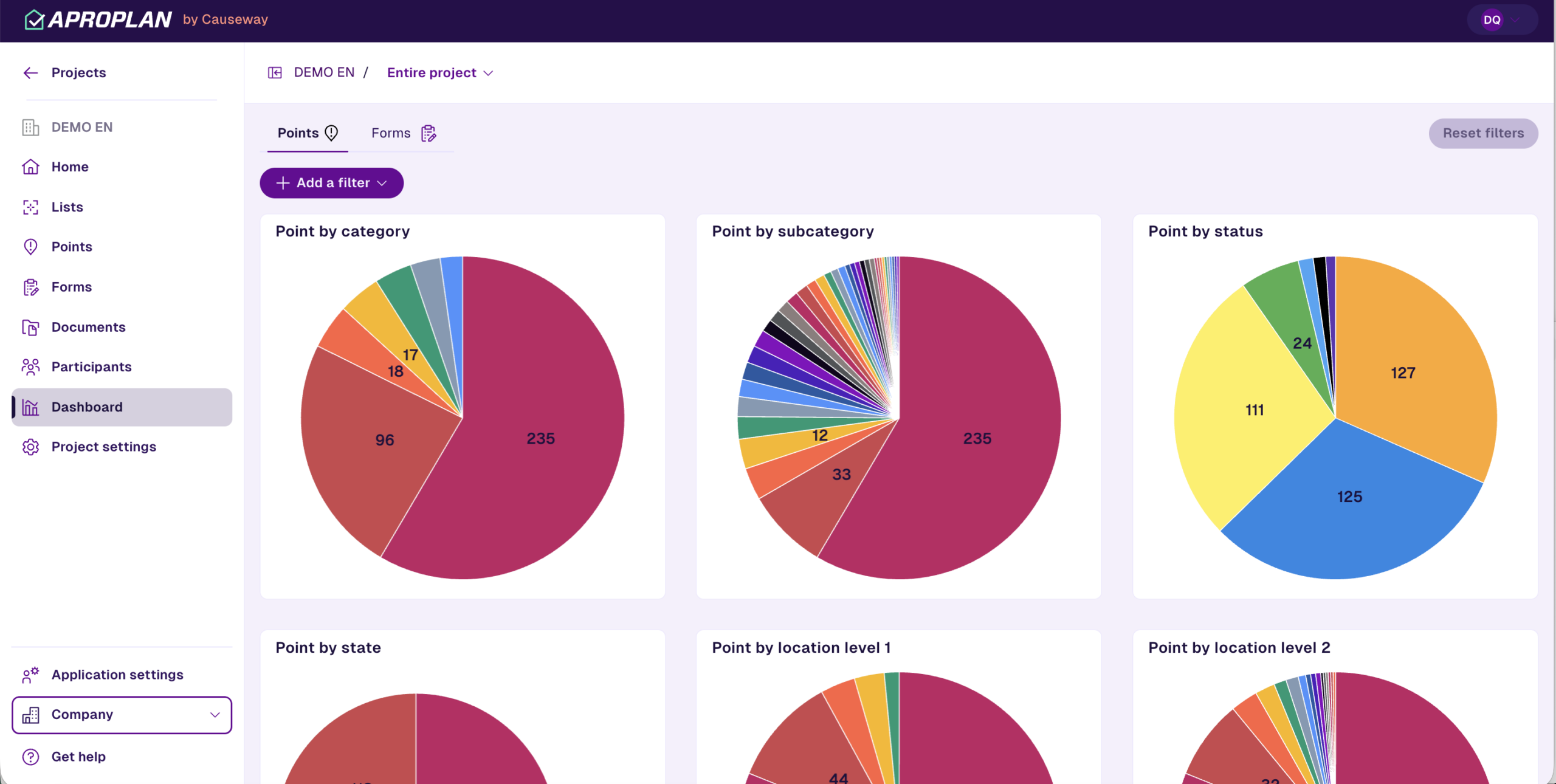Click the Aproplan logo icon
Image resolution: width=1556 pixels, height=784 pixels.
coord(34,19)
